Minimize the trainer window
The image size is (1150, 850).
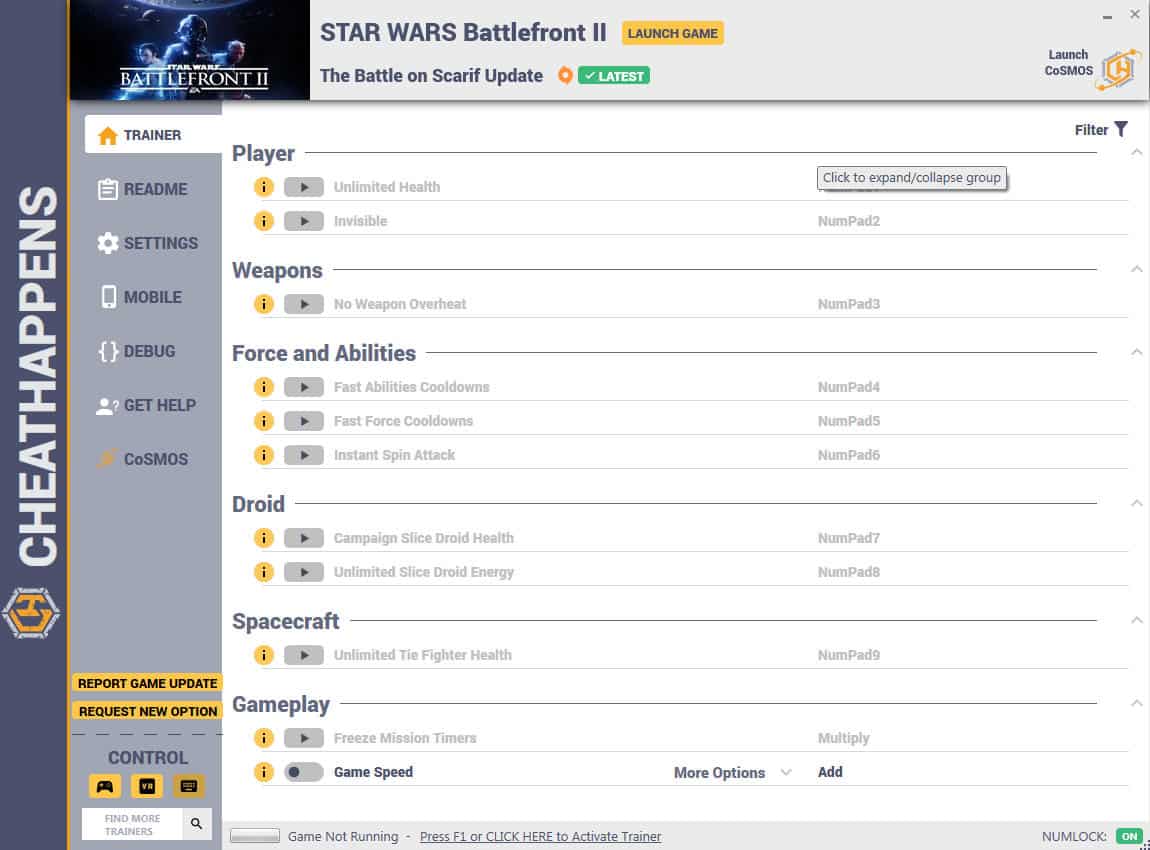[x=1107, y=16]
